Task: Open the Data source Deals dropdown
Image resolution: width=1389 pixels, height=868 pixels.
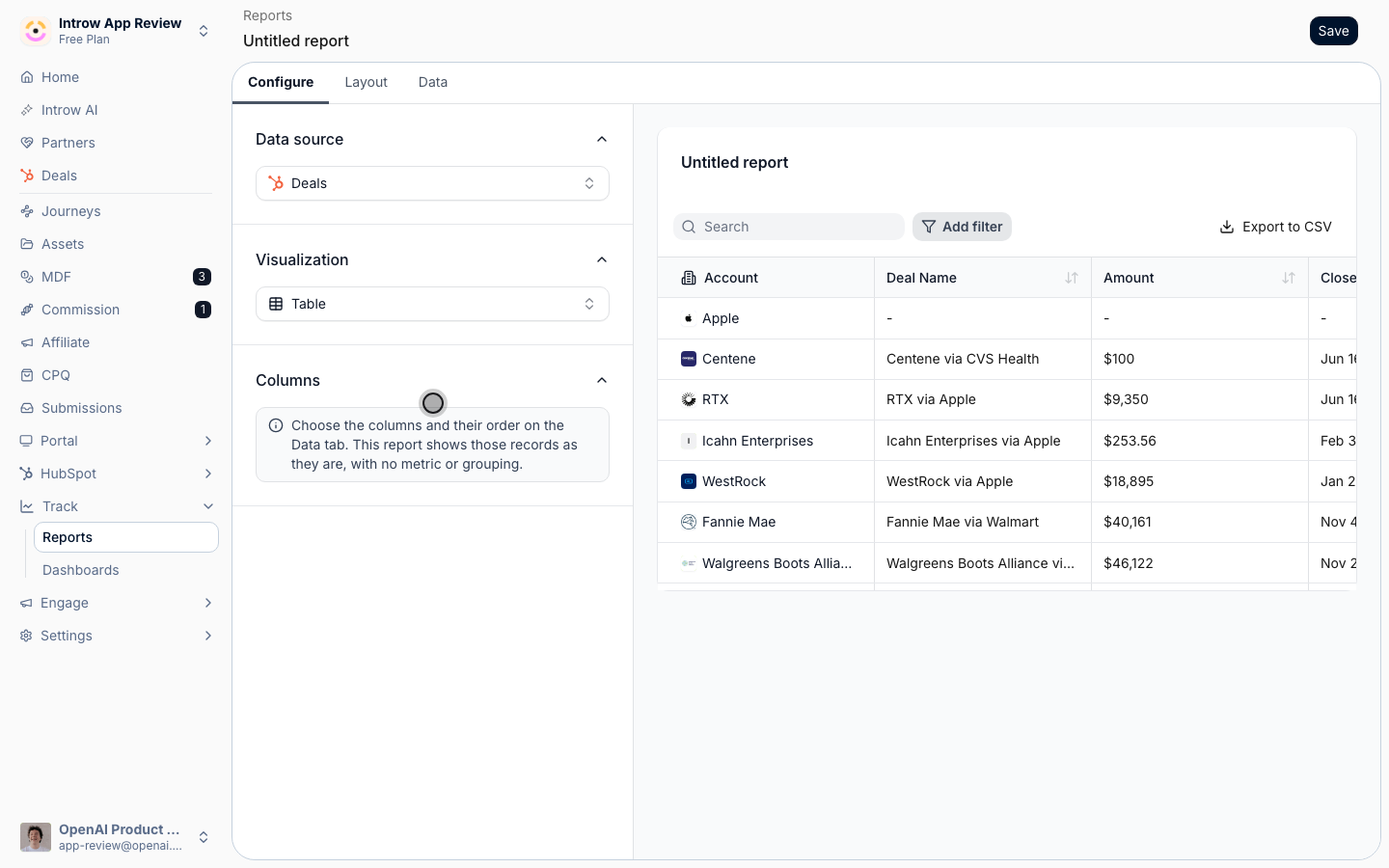Action: point(432,183)
